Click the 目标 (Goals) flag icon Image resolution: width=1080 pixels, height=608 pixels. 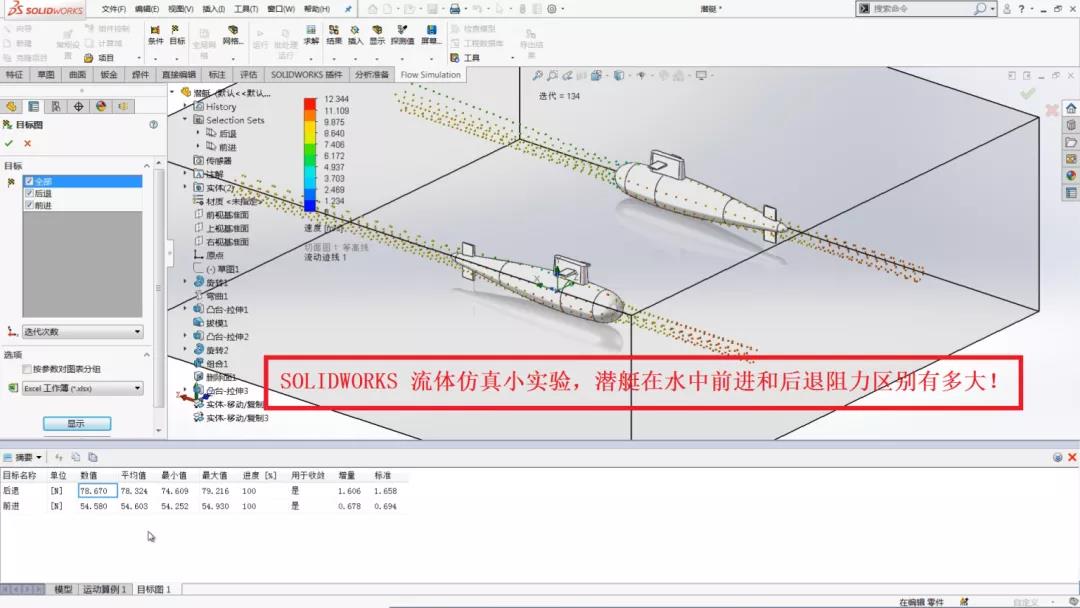pyautogui.click(x=177, y=34)
